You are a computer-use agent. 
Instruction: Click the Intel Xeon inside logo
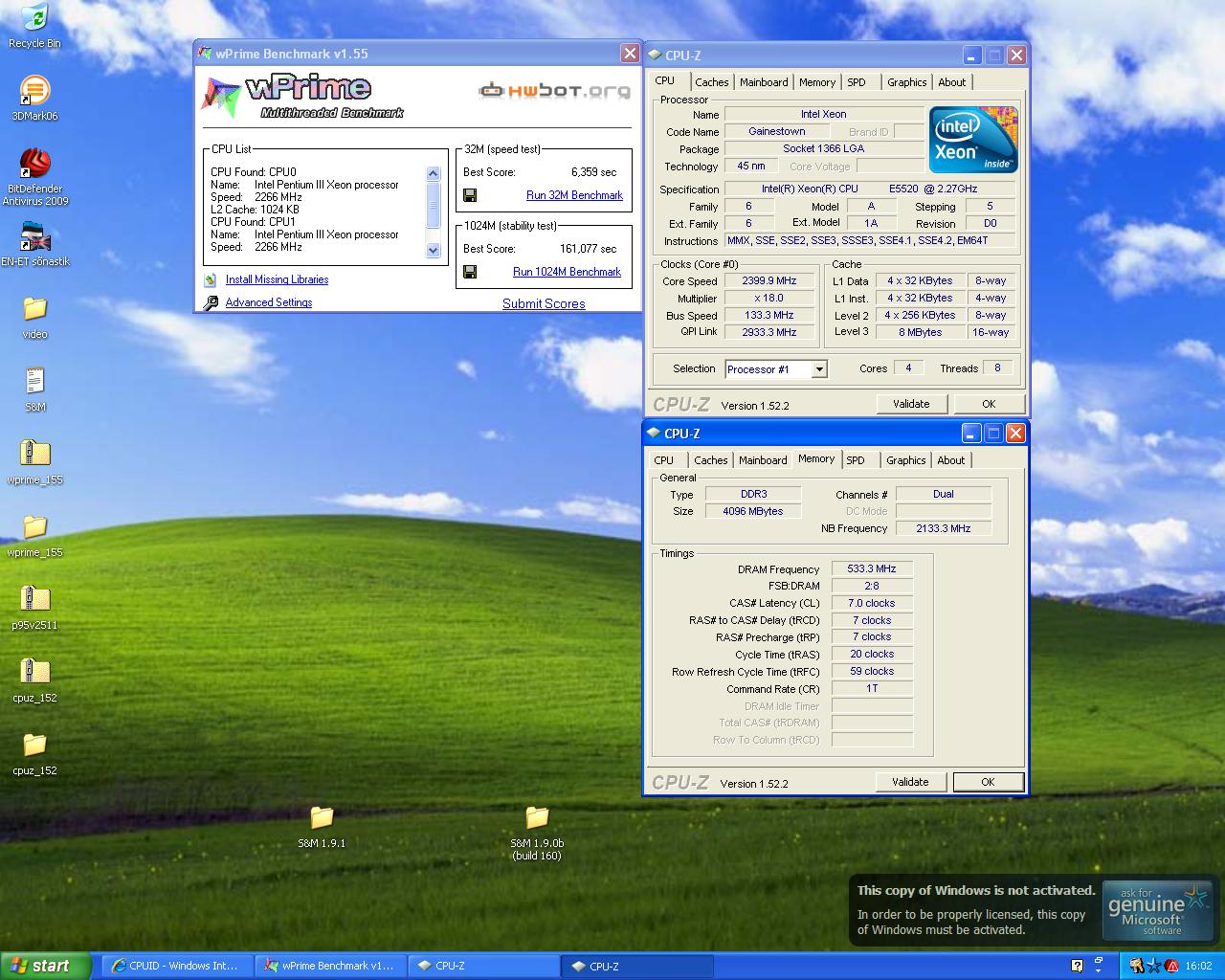973,140
